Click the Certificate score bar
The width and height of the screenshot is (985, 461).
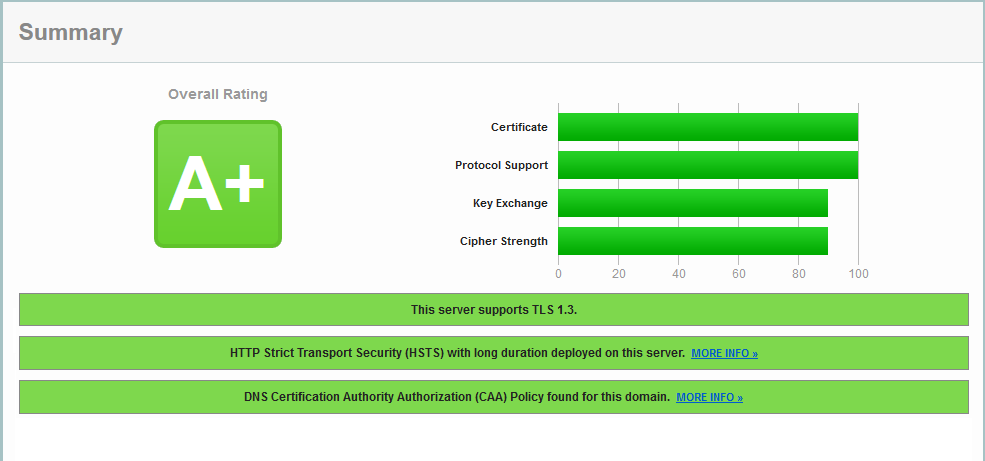click(707, 127)
